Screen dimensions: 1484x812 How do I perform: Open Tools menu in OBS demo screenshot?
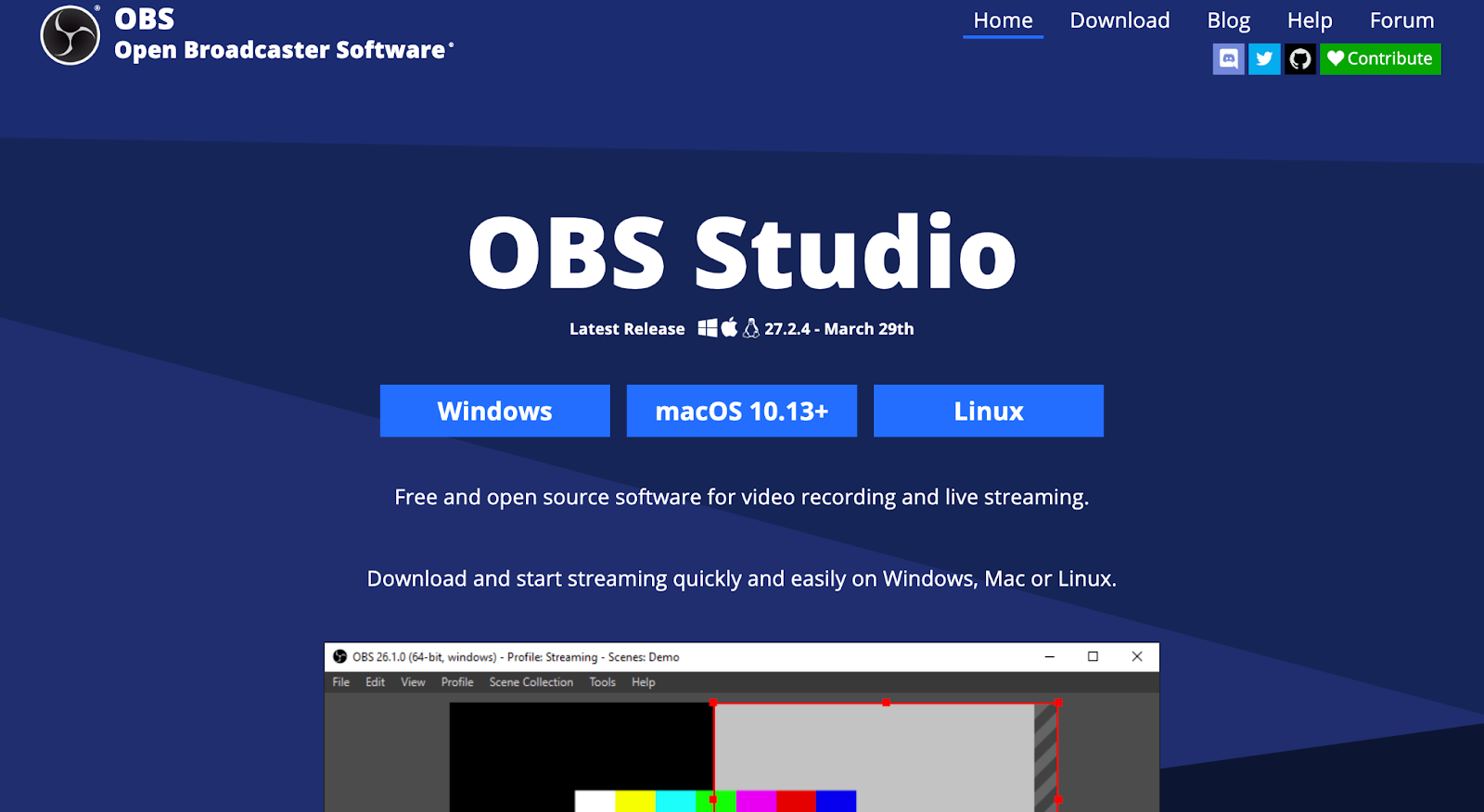602,682
